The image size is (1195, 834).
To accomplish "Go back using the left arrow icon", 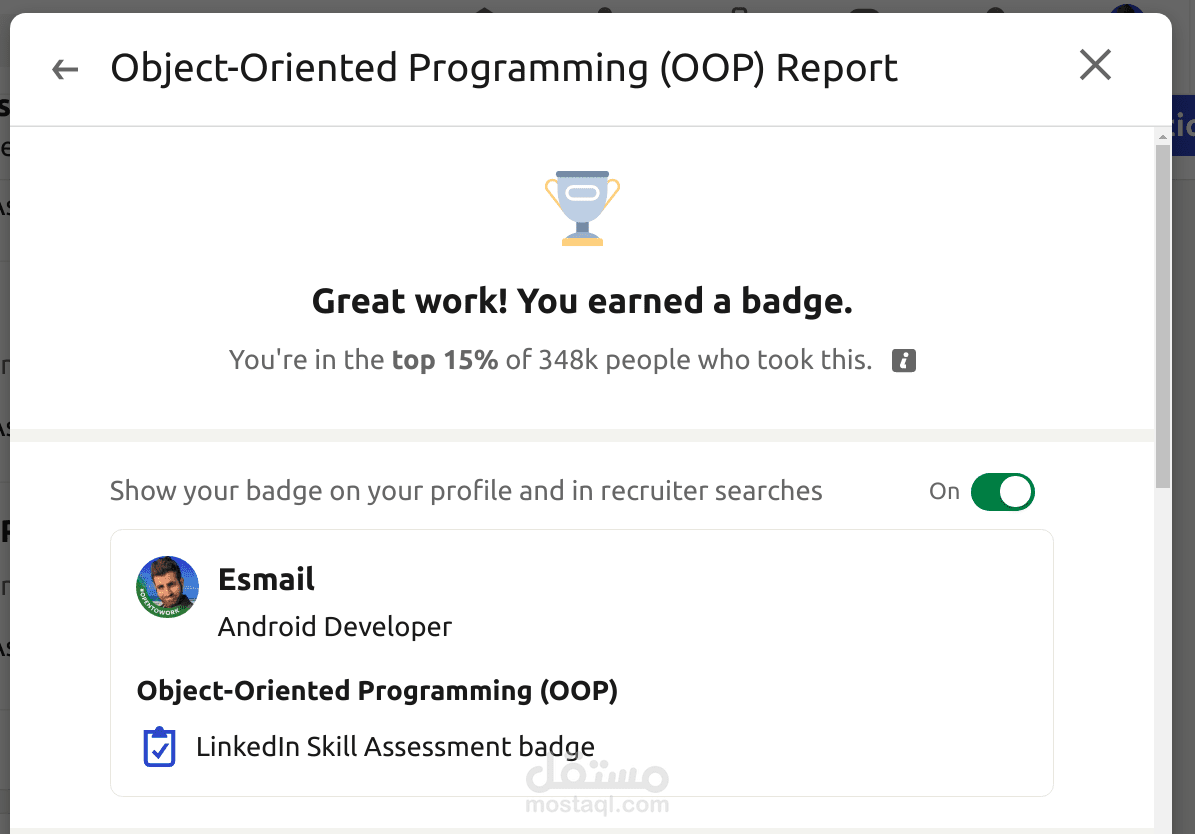I will (65, 69).
